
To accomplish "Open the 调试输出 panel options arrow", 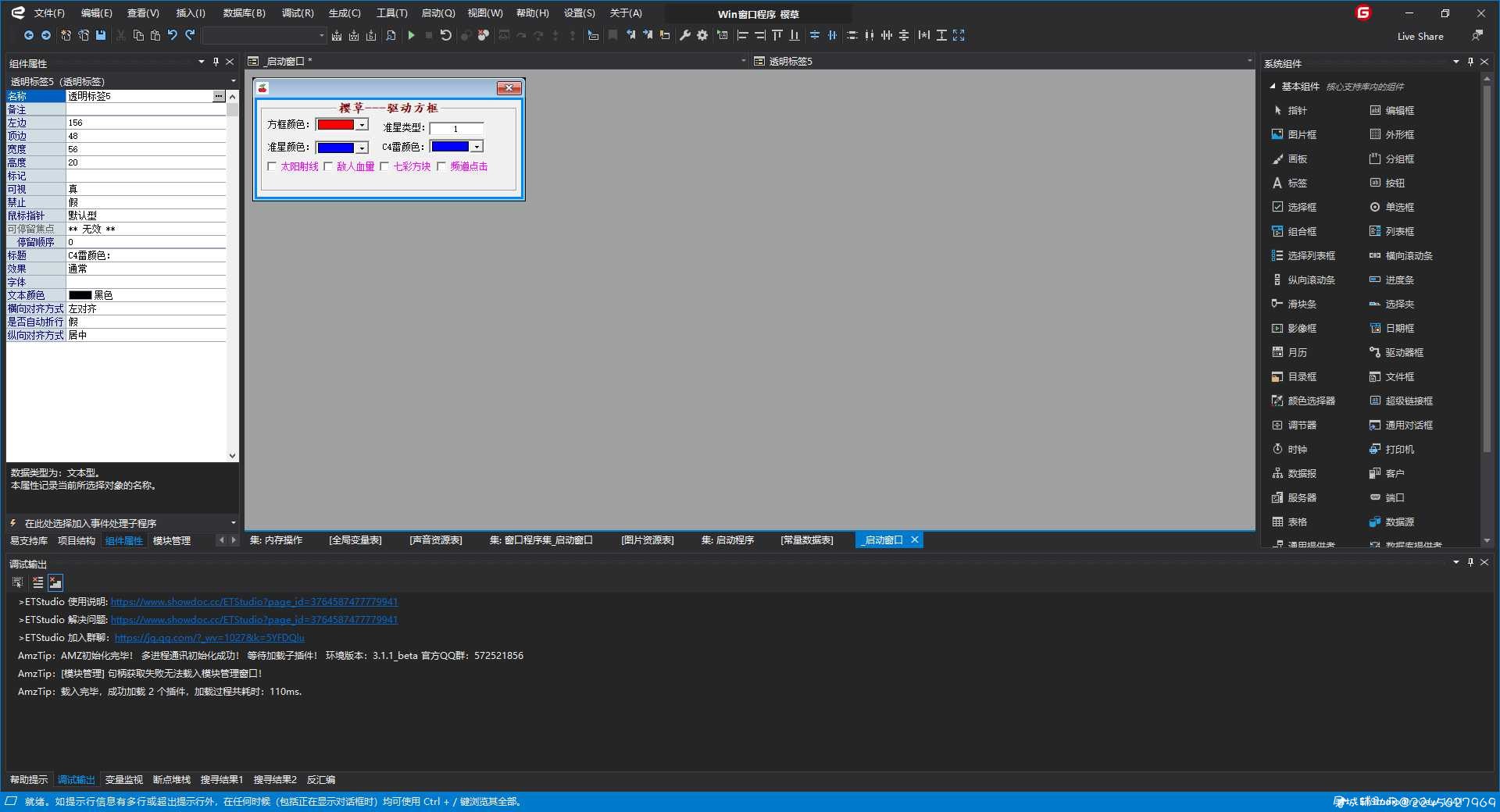I will [1456, 562].
